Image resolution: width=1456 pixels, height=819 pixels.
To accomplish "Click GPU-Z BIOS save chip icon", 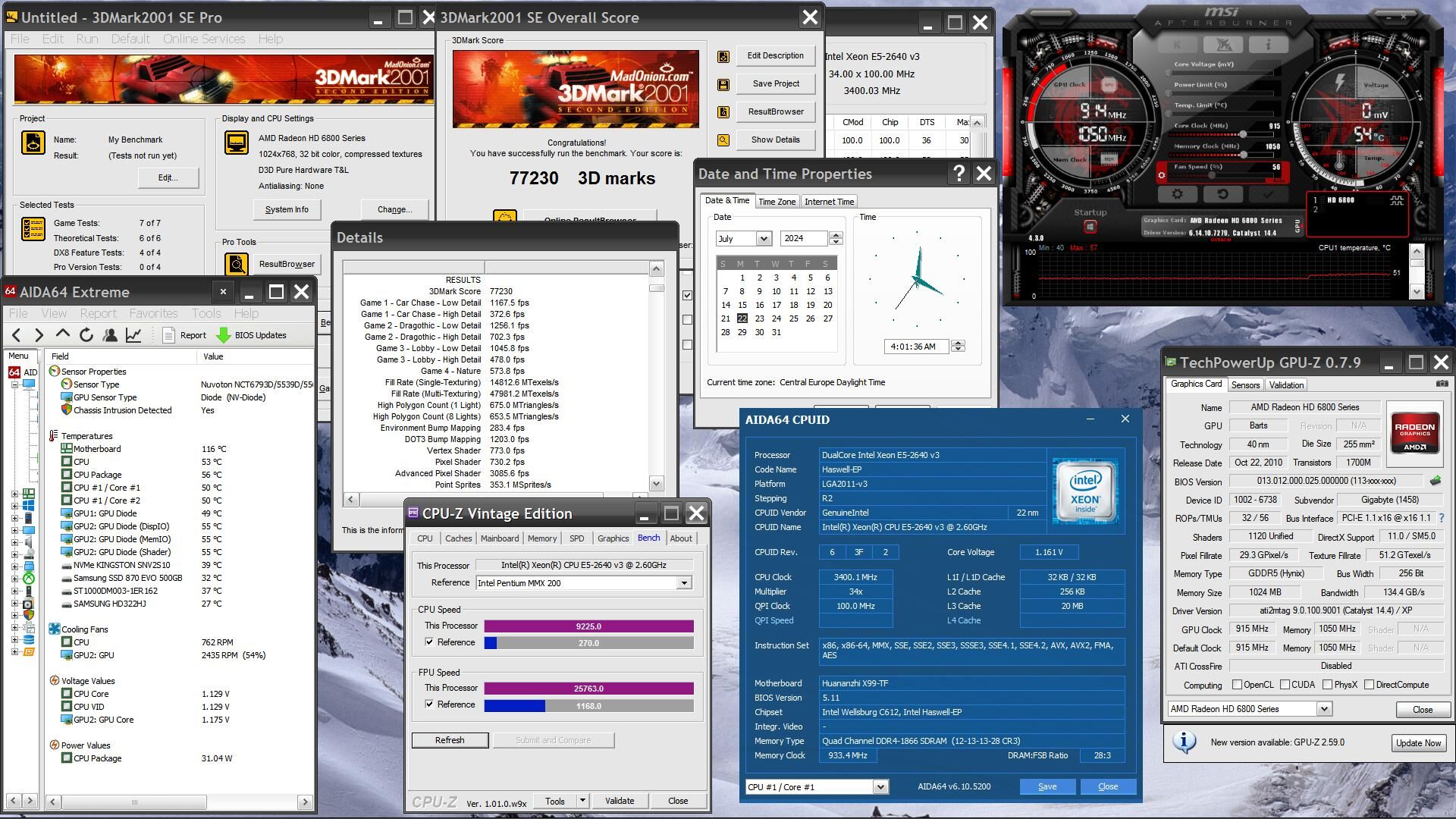I will click(x=1435, y=481).
